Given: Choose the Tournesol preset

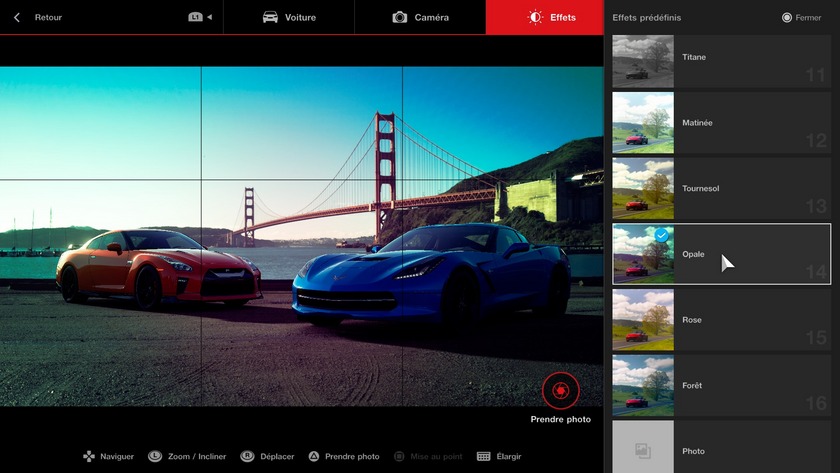Looking at the screenshot, I should [722, 189].
